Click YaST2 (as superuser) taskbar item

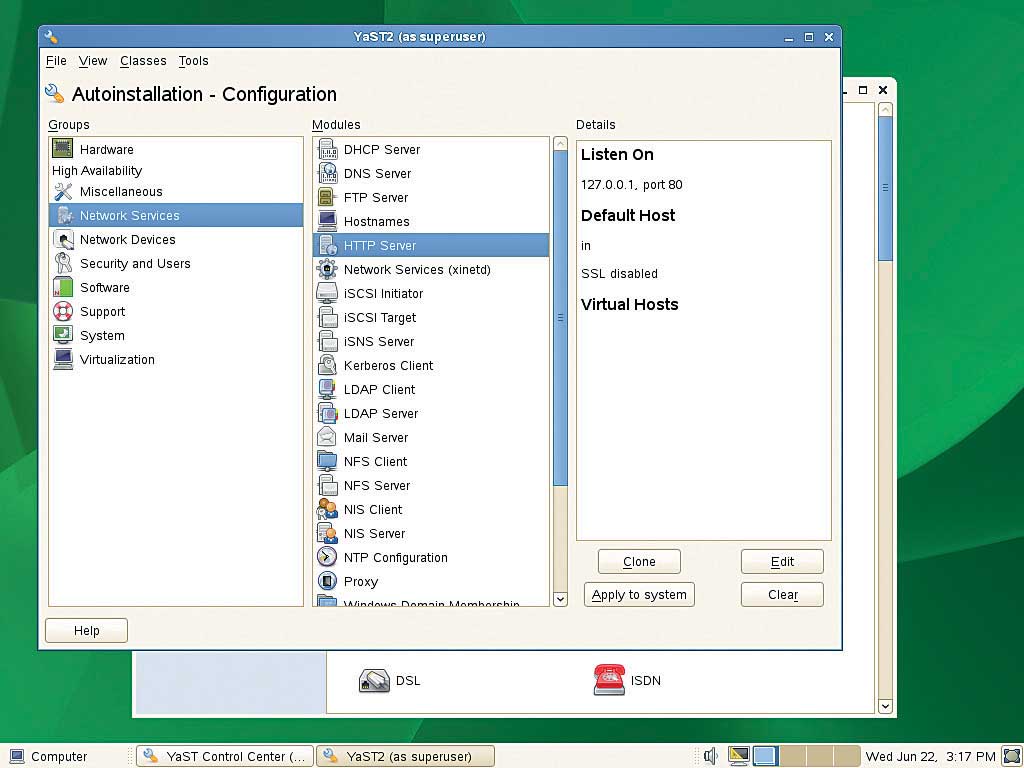(406, 756)
